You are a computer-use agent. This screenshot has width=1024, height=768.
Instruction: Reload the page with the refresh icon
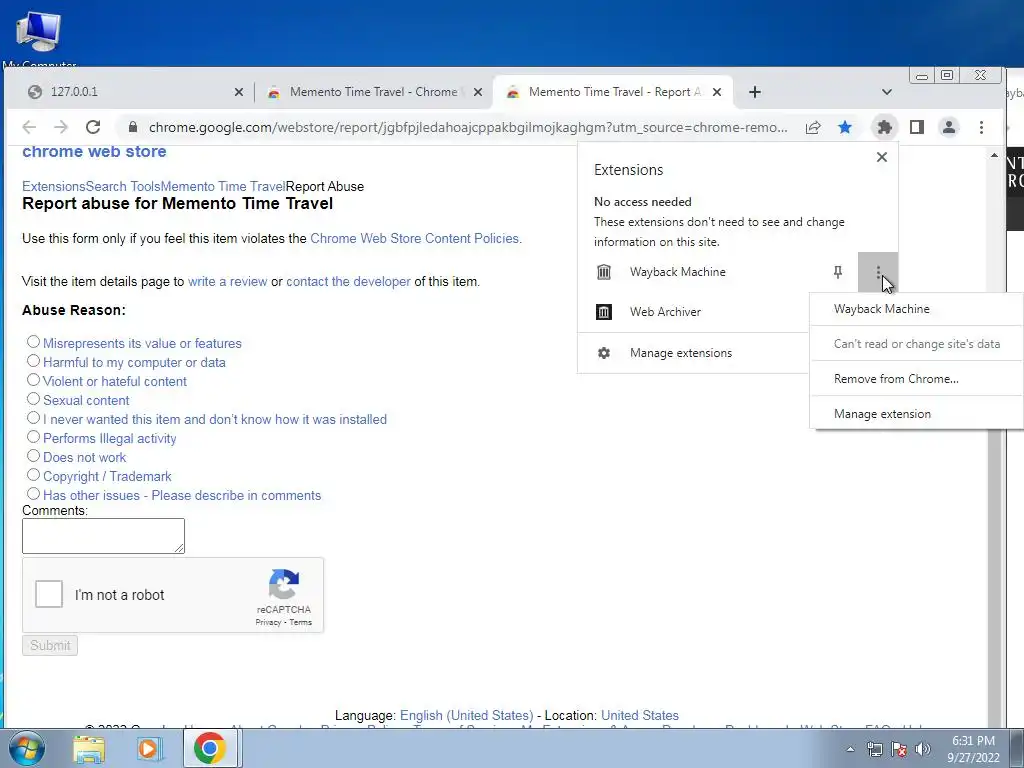click(93, 127)
